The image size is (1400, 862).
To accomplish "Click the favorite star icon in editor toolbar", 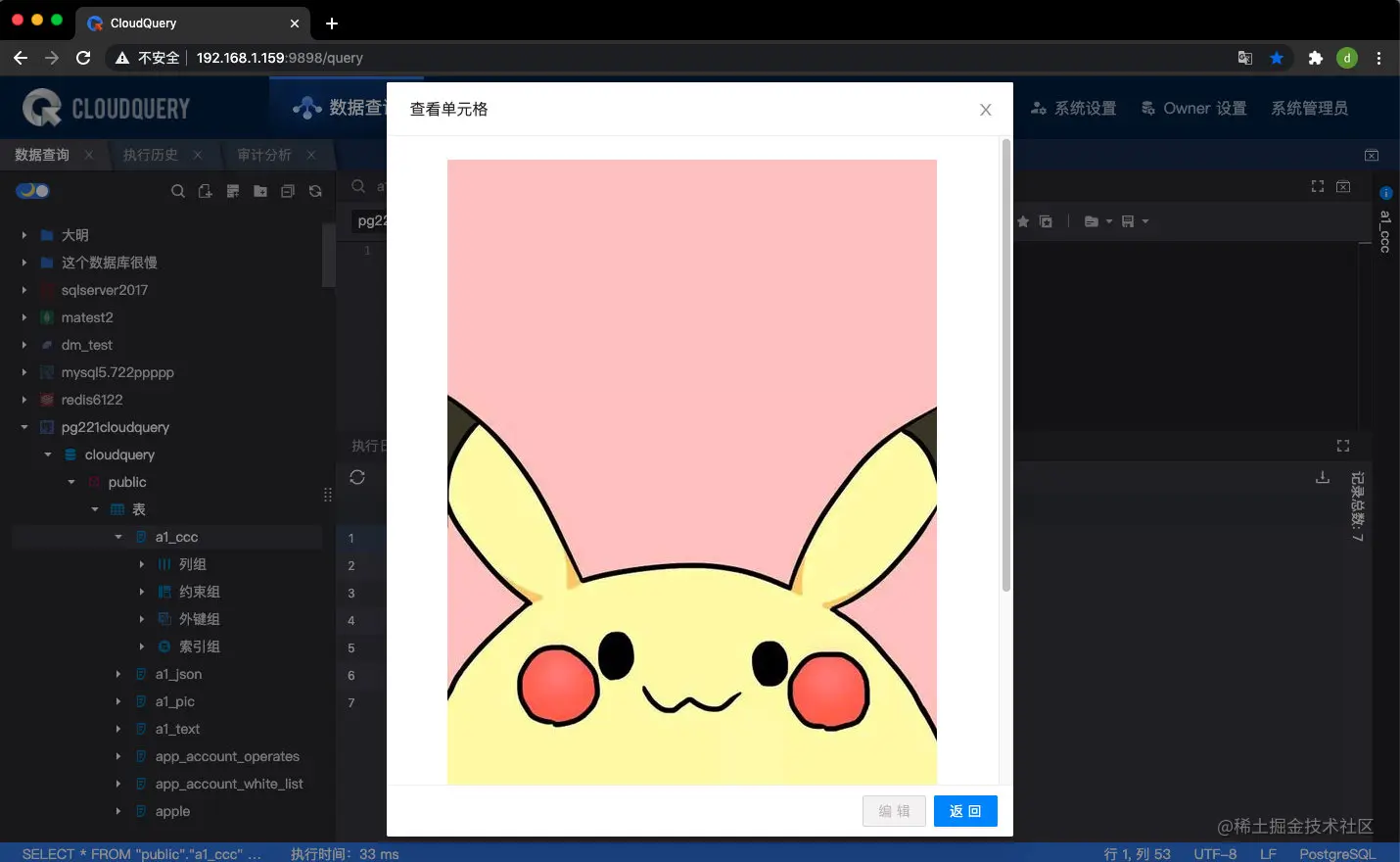I will (1023, 221).
